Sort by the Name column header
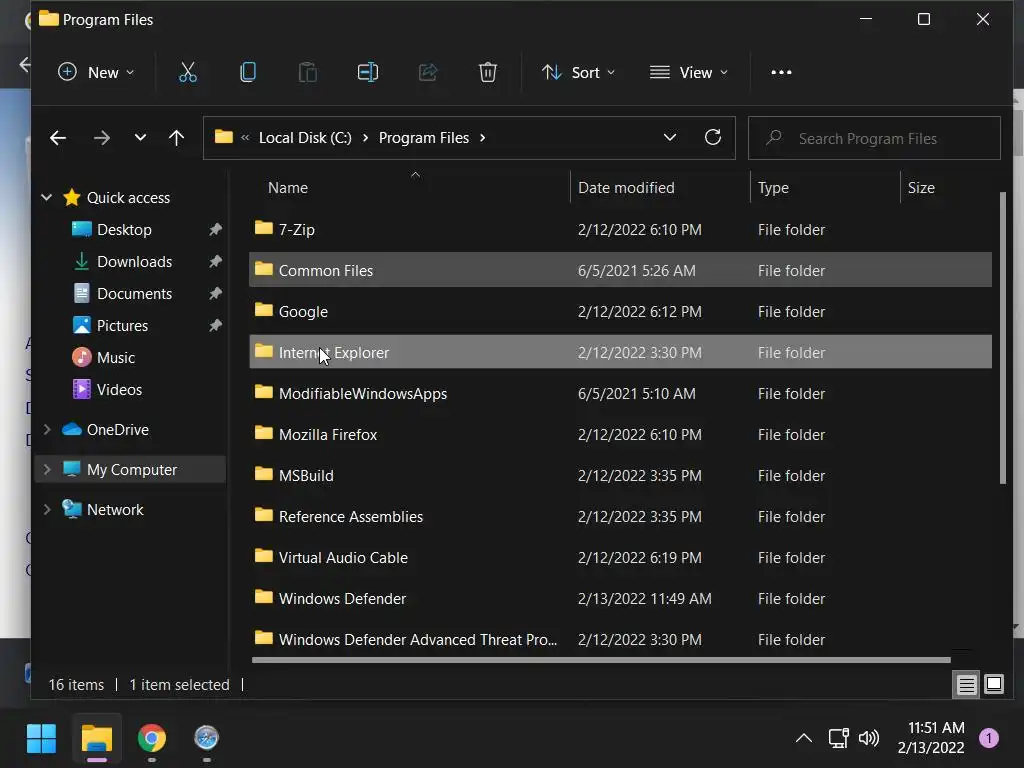This screenshot has width=1024, height=768. (288, 187)
